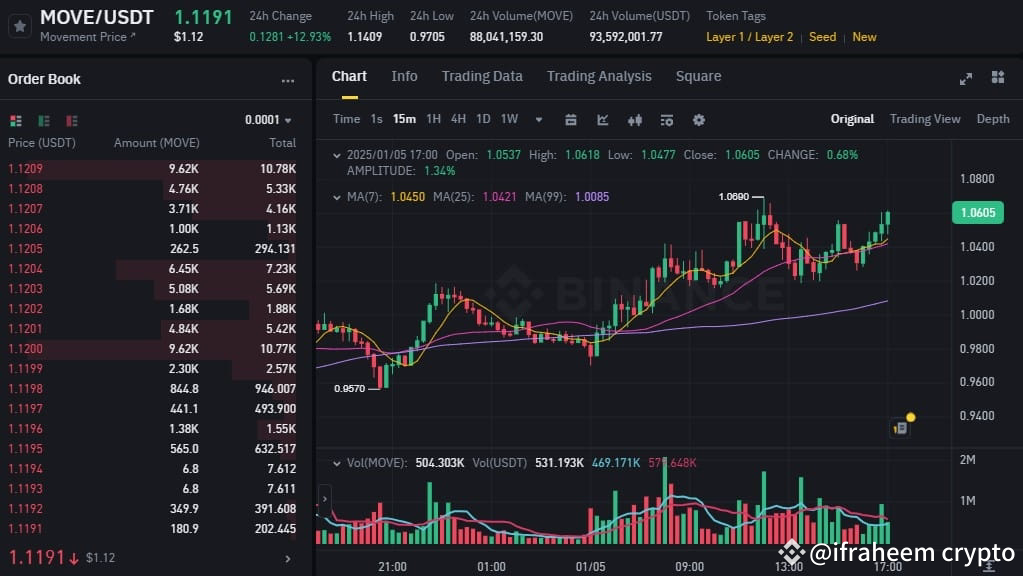Click the fullscreen expand icon above the chart
The width and height of the screenshot is (1023, 576).
[x=965, y=77]
